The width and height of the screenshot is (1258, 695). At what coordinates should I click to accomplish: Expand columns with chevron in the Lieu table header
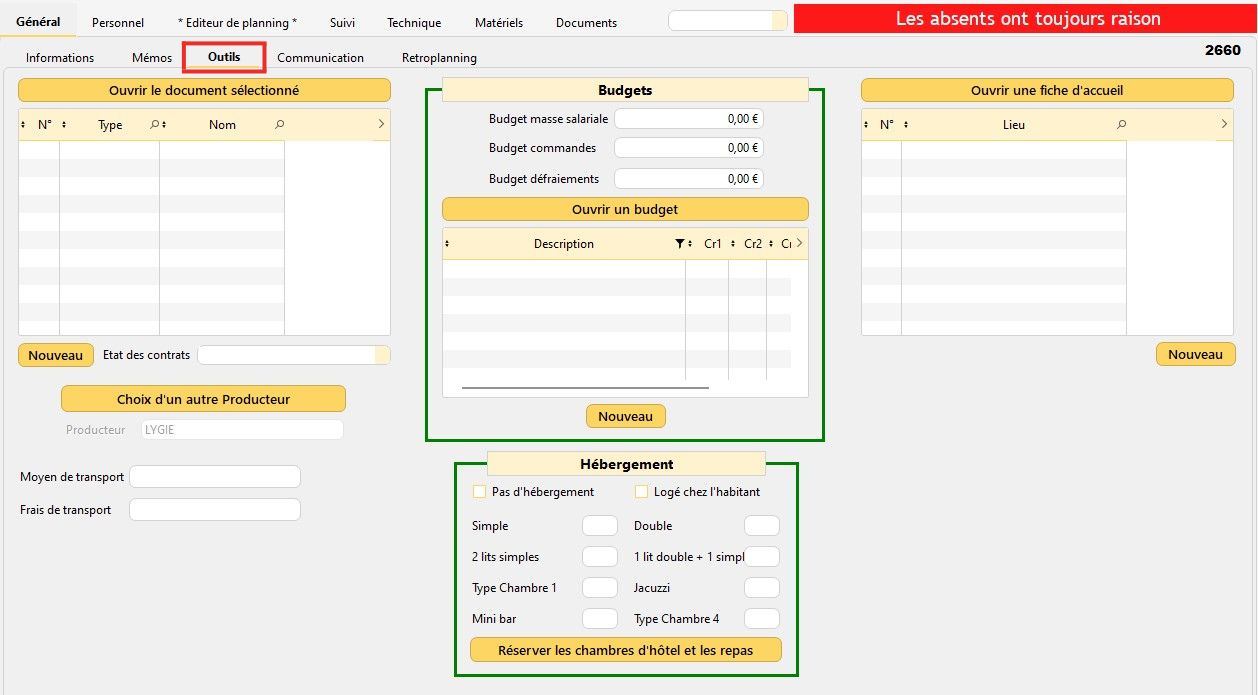[x=1224, y=124]
